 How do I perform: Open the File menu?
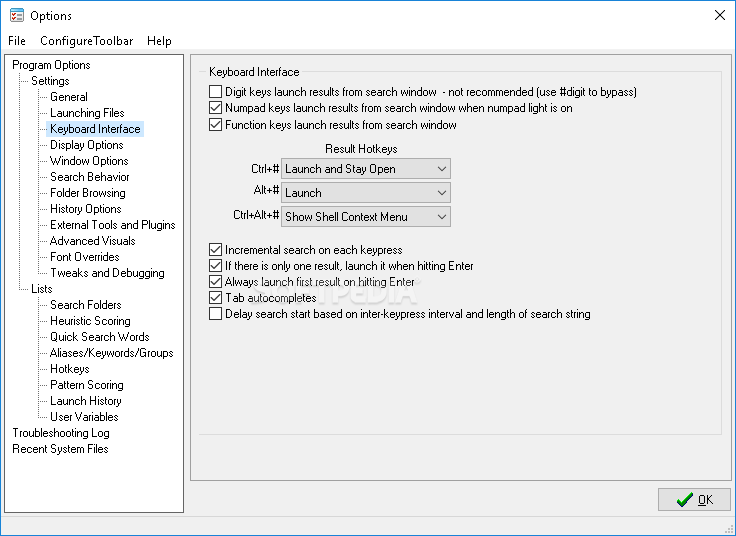[x=17, y=41]
